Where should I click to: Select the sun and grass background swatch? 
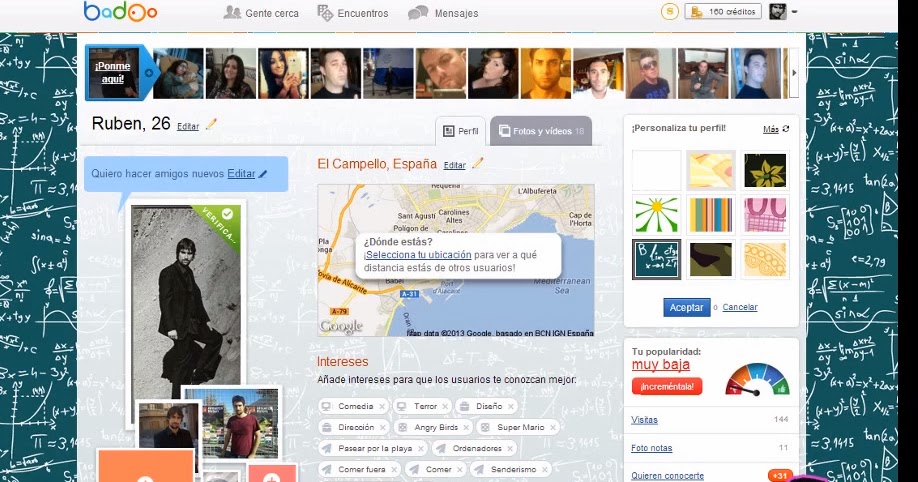[656, 214]
